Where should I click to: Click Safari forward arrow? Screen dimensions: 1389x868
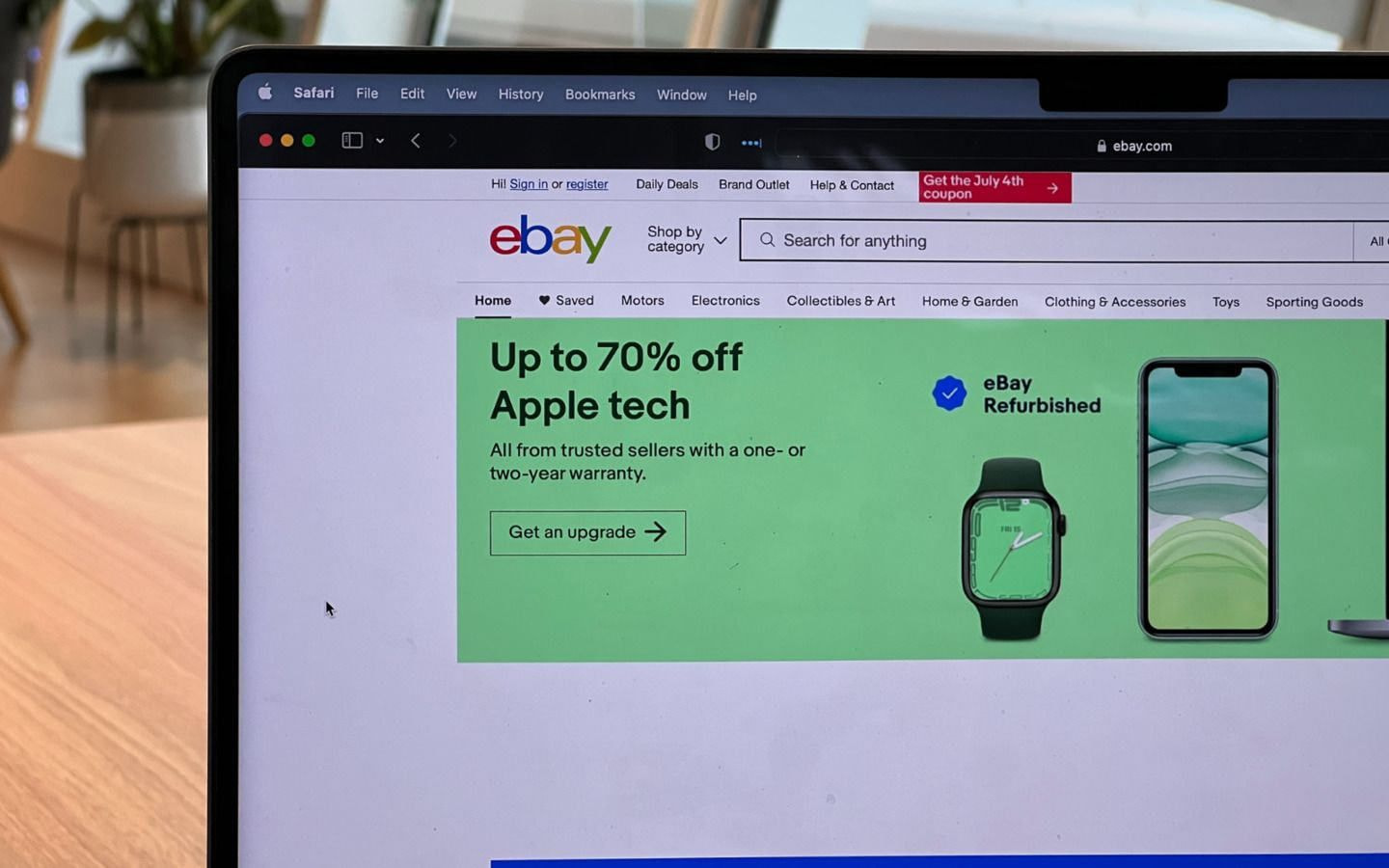tap(452, 141)
